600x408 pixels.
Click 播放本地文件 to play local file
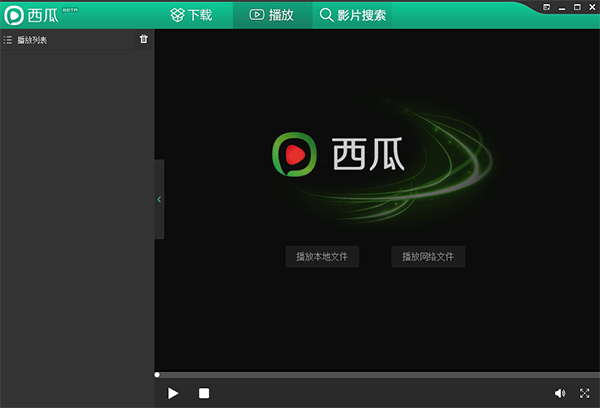click(x=322, y=256)
